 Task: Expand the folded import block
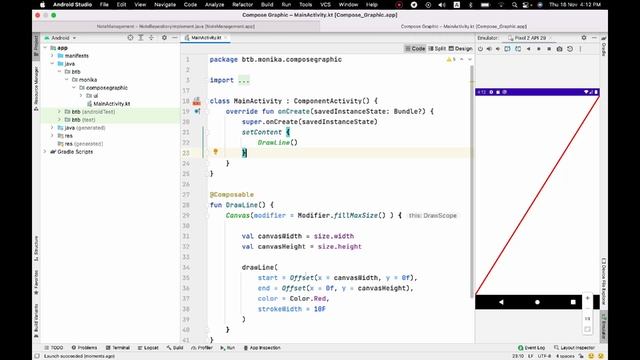click(x=244, y=80)
